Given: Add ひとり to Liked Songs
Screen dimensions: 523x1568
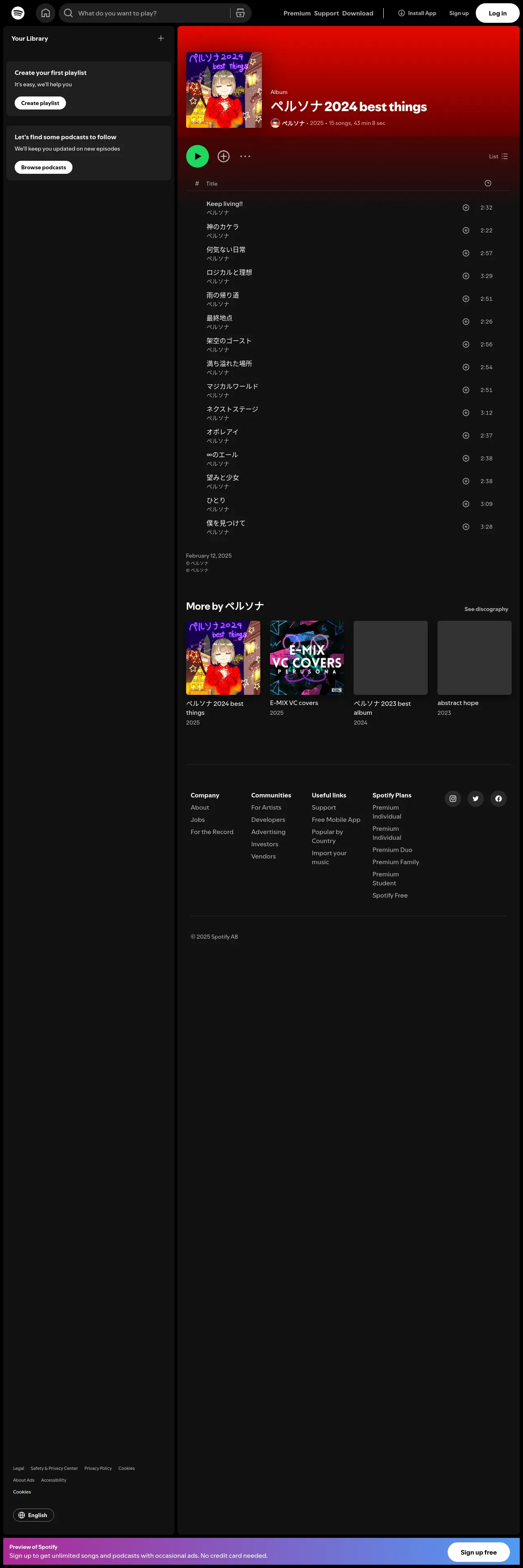Looking at the screenshot, I should [466, 504].
